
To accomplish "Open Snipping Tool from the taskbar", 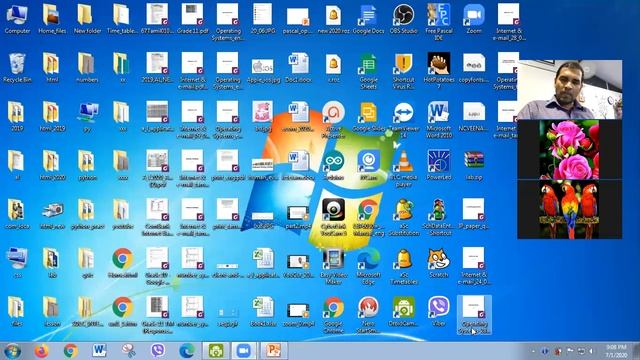I will click(128, 351).
